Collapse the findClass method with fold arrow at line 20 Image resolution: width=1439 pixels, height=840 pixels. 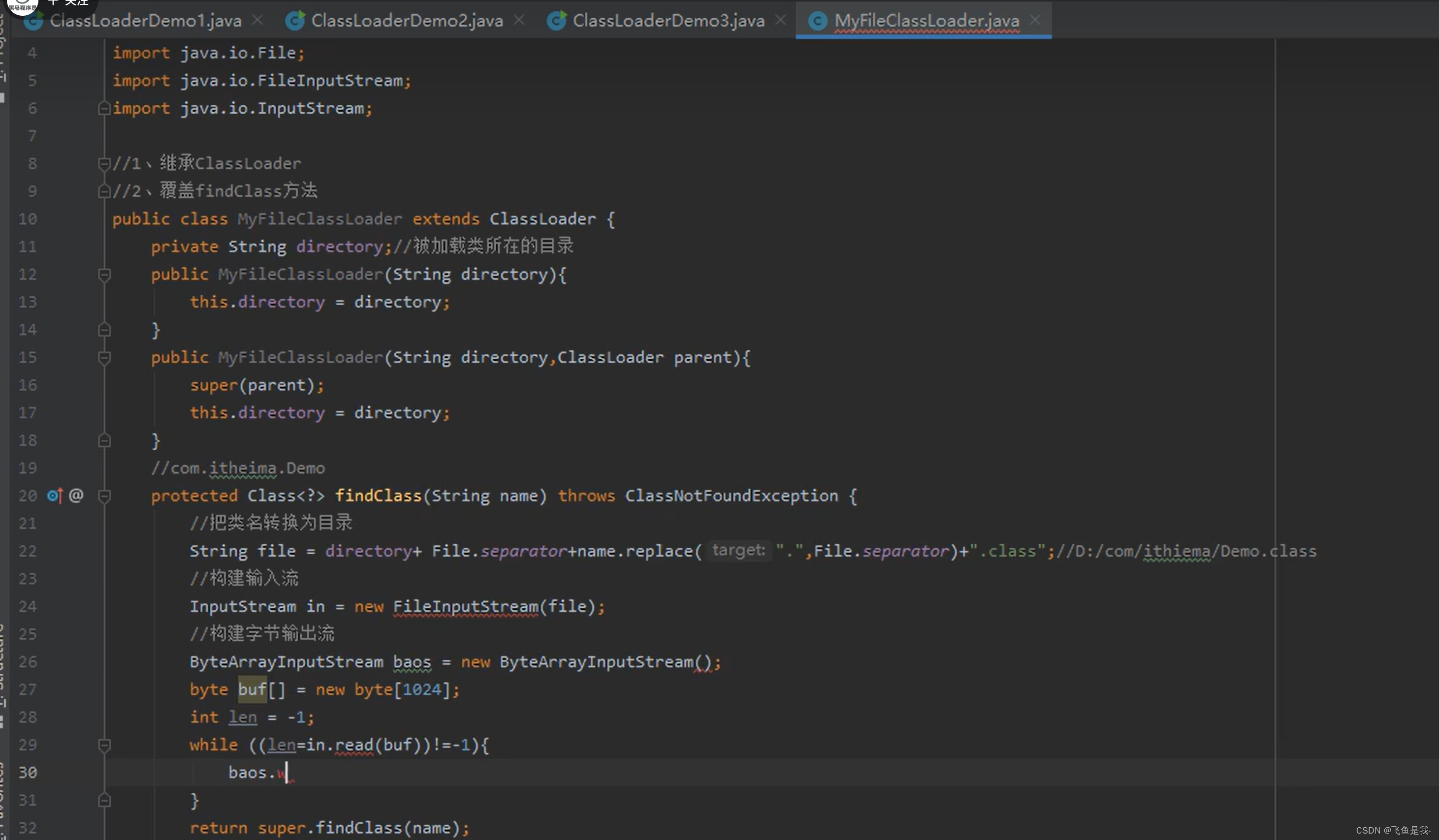(104, 496)
